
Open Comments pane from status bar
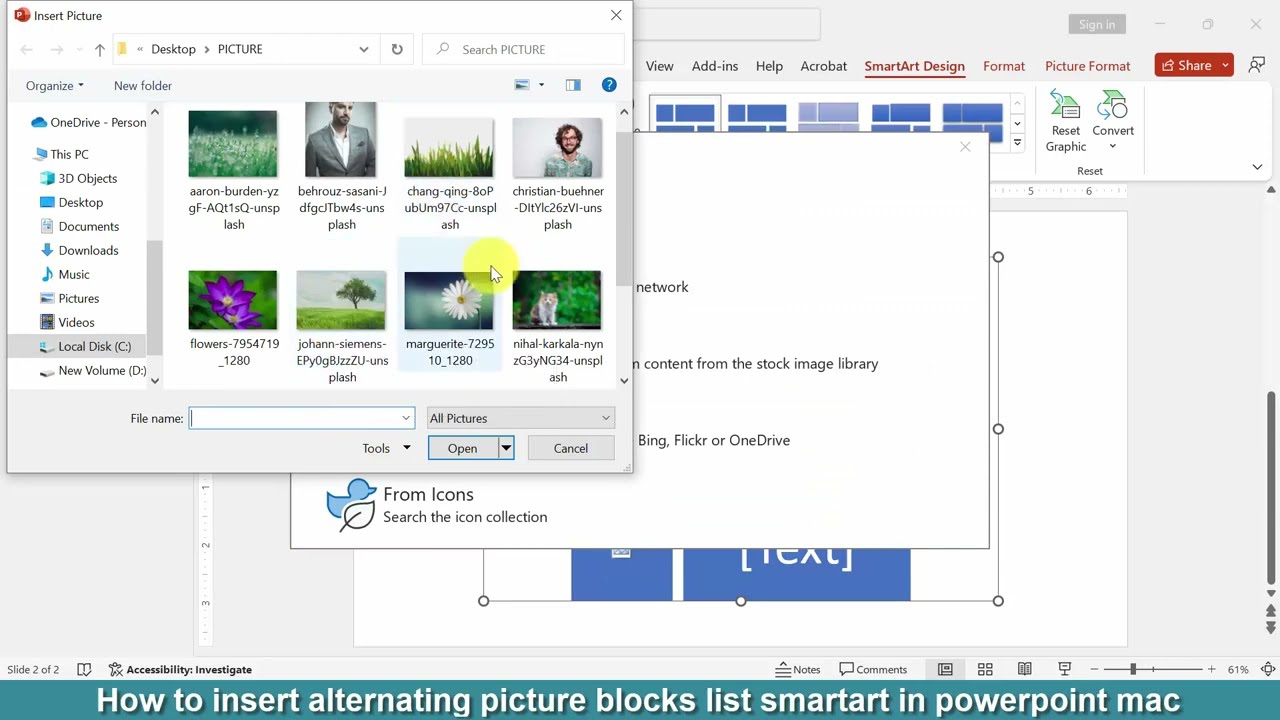pyautogui.click(x=873, y=669)
